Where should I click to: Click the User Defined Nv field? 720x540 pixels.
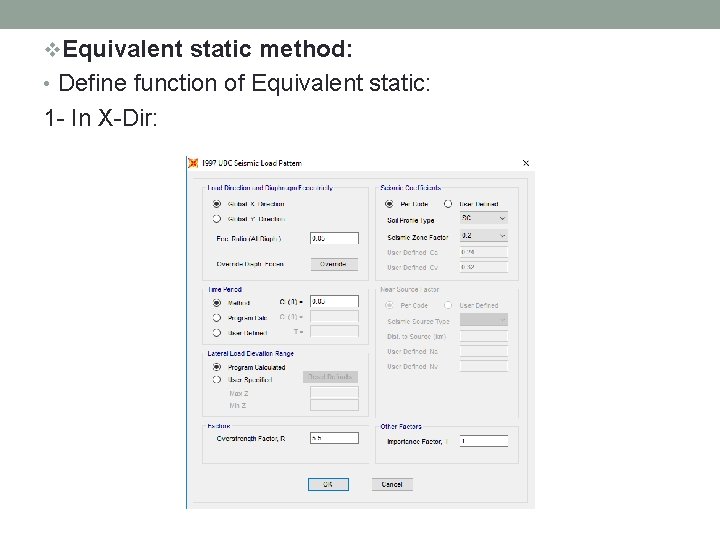484,366
